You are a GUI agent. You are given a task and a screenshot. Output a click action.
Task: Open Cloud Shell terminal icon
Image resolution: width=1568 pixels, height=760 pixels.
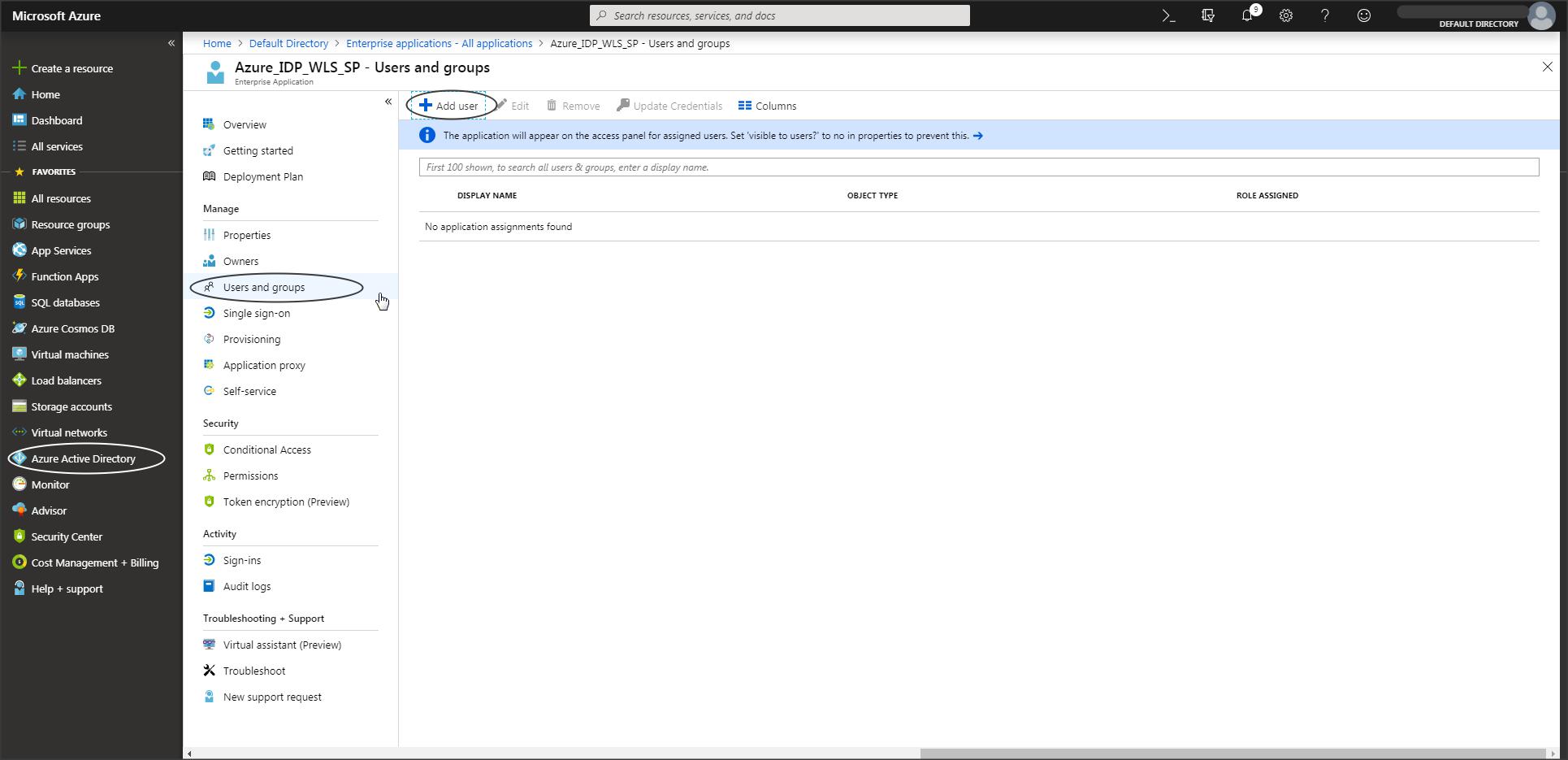coord(1168,15)
